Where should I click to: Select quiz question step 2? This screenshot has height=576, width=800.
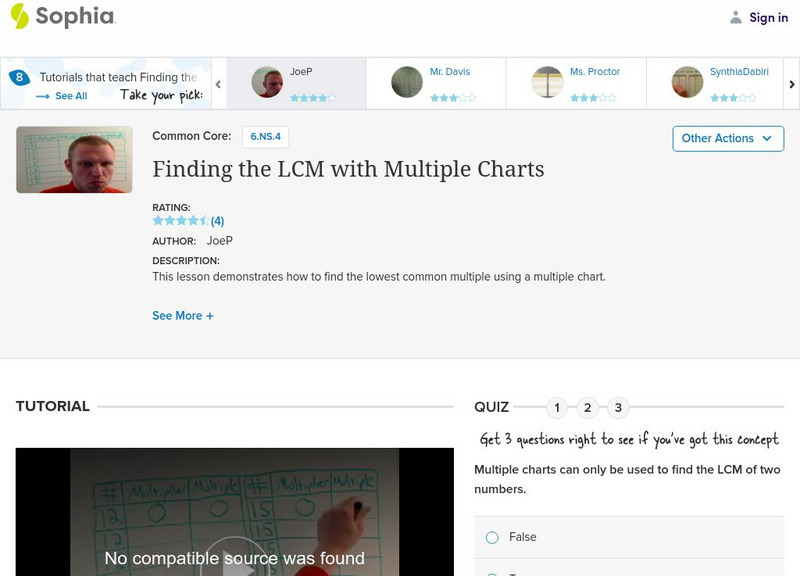(x=587, y=407)
